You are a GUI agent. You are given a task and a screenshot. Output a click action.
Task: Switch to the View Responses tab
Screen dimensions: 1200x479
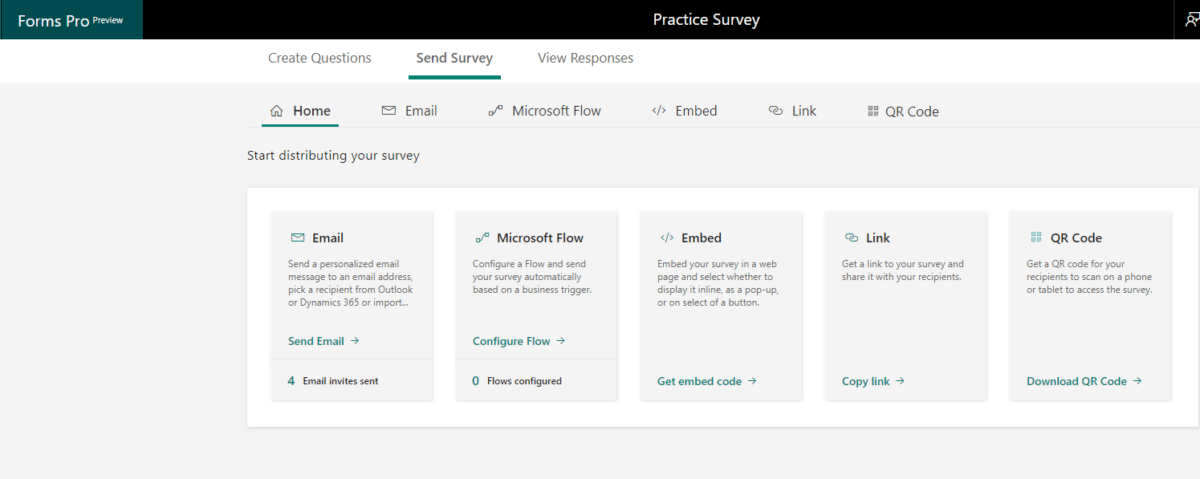point(585,58)
